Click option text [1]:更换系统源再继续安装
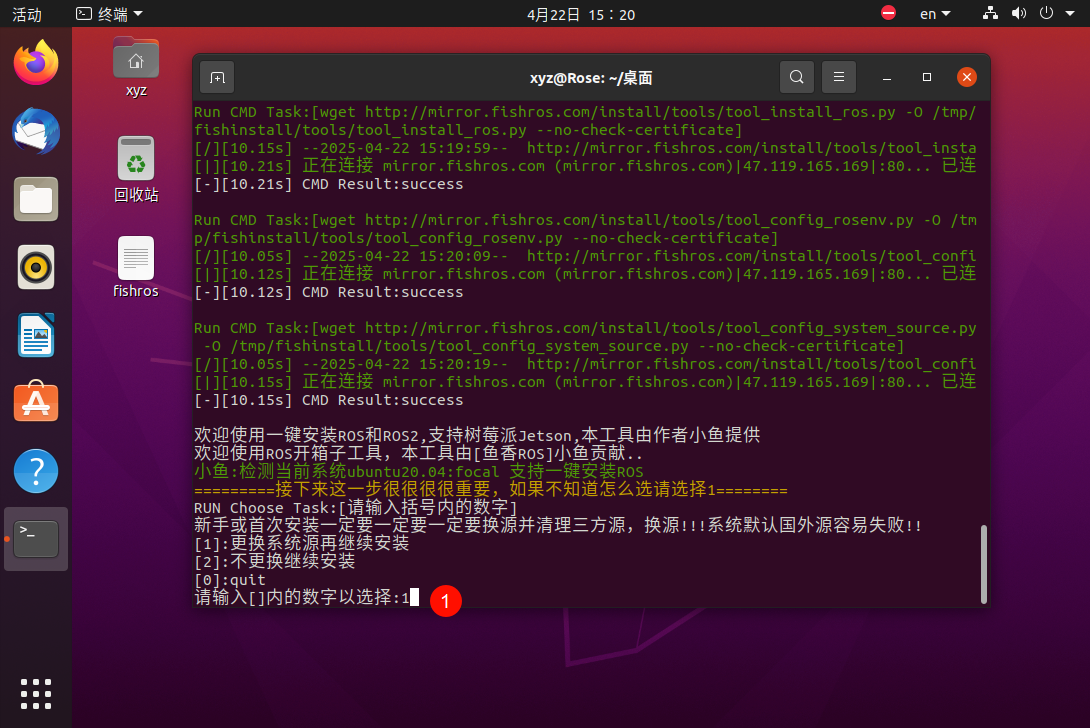1090x728 pixels. pos(302,543)
